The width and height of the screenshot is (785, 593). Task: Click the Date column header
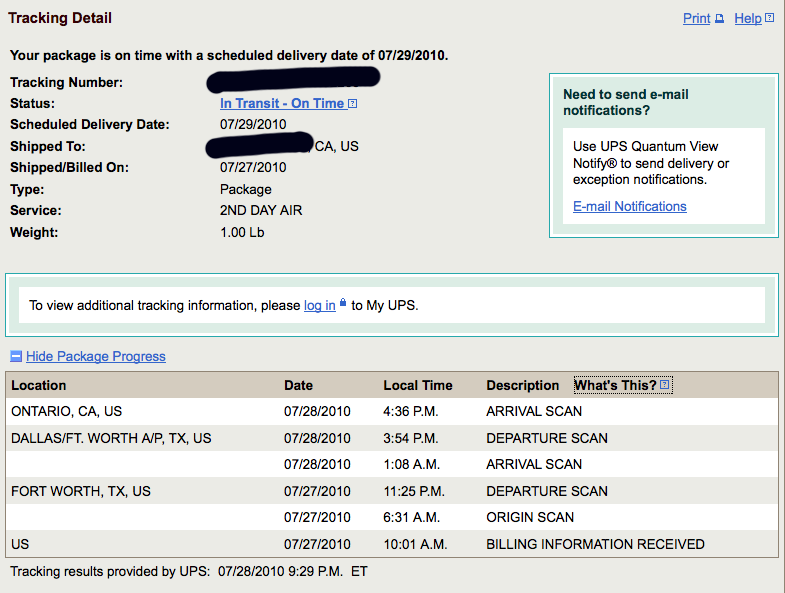tap(298, 385)
